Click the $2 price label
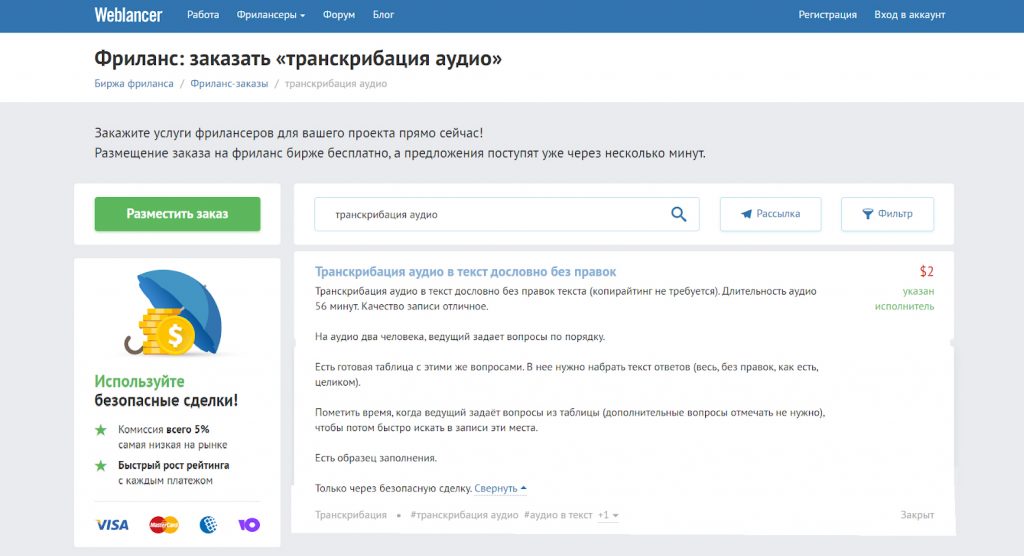 [x=927, y=271]
